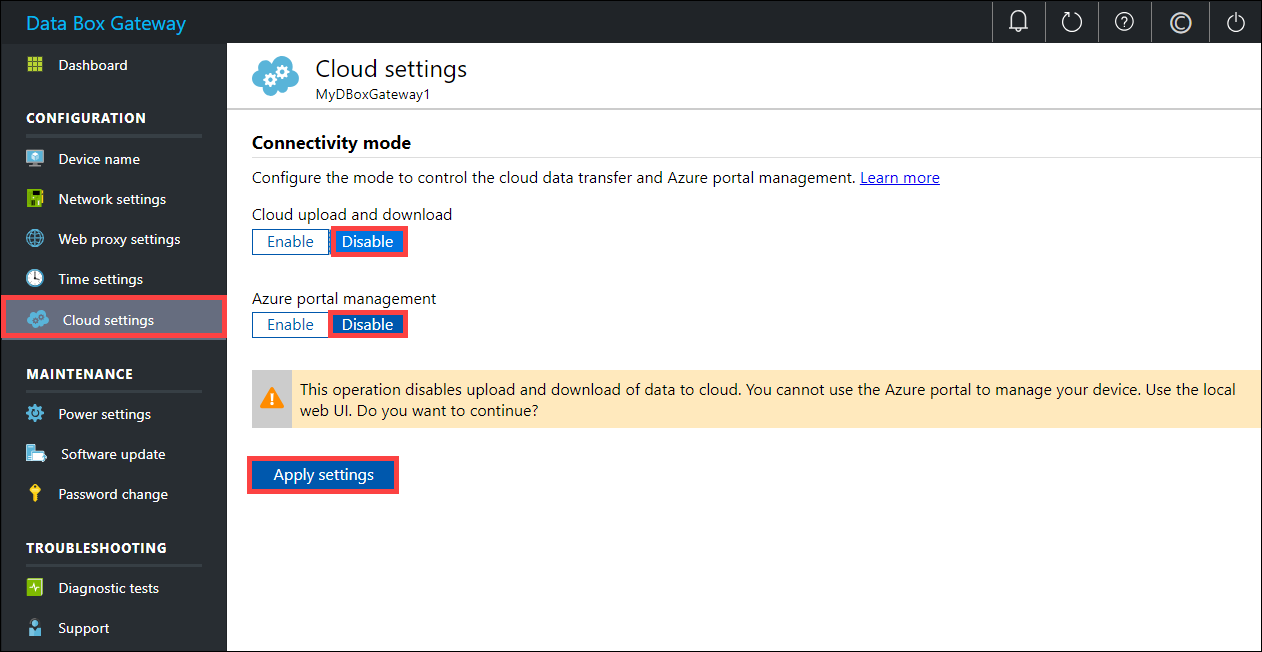
Task: Click the Cloud settings page title
Action: 391,69
